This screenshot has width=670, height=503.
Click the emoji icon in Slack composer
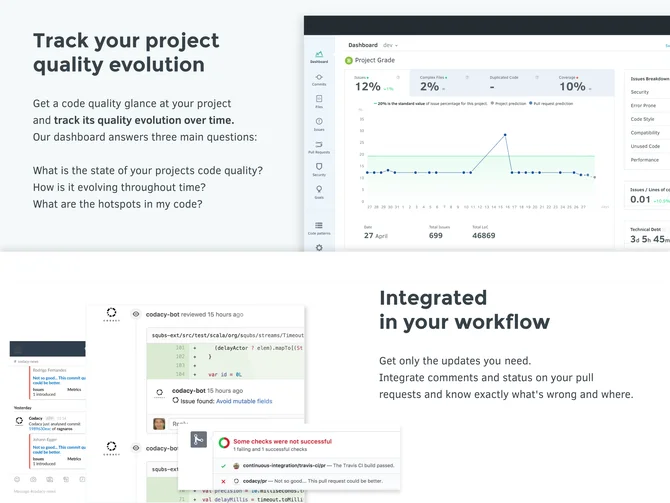click(17, 479)
